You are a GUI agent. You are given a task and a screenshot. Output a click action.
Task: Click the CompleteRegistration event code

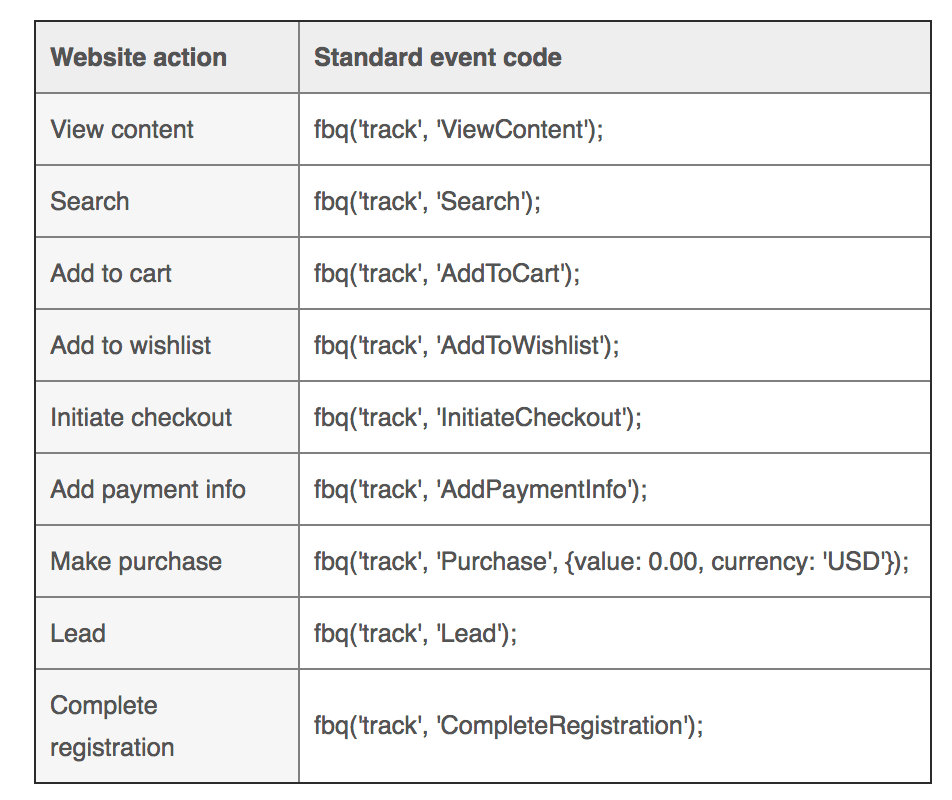tap(508, 726)
